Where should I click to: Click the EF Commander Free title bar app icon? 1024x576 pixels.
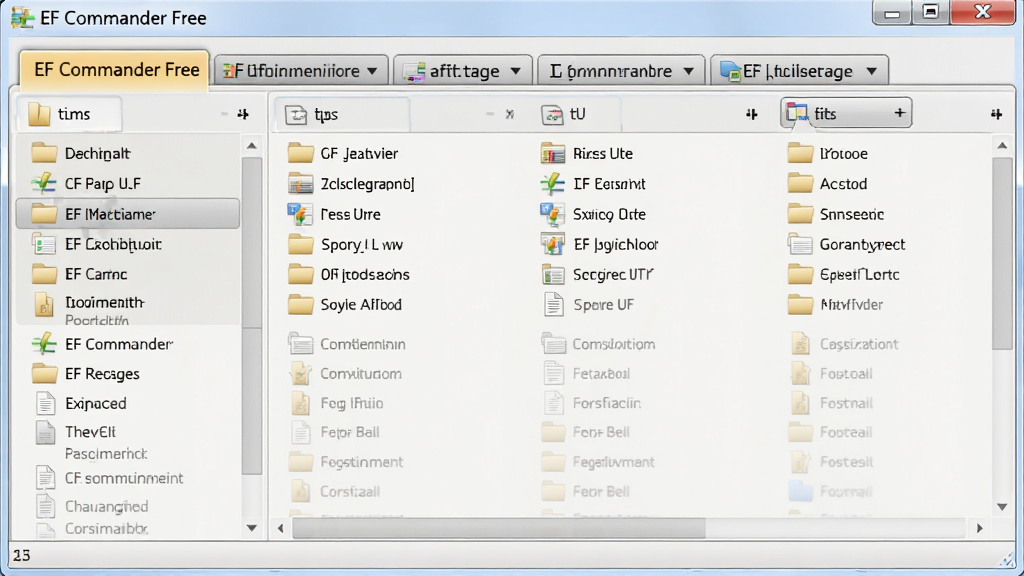tap(22, 18)
